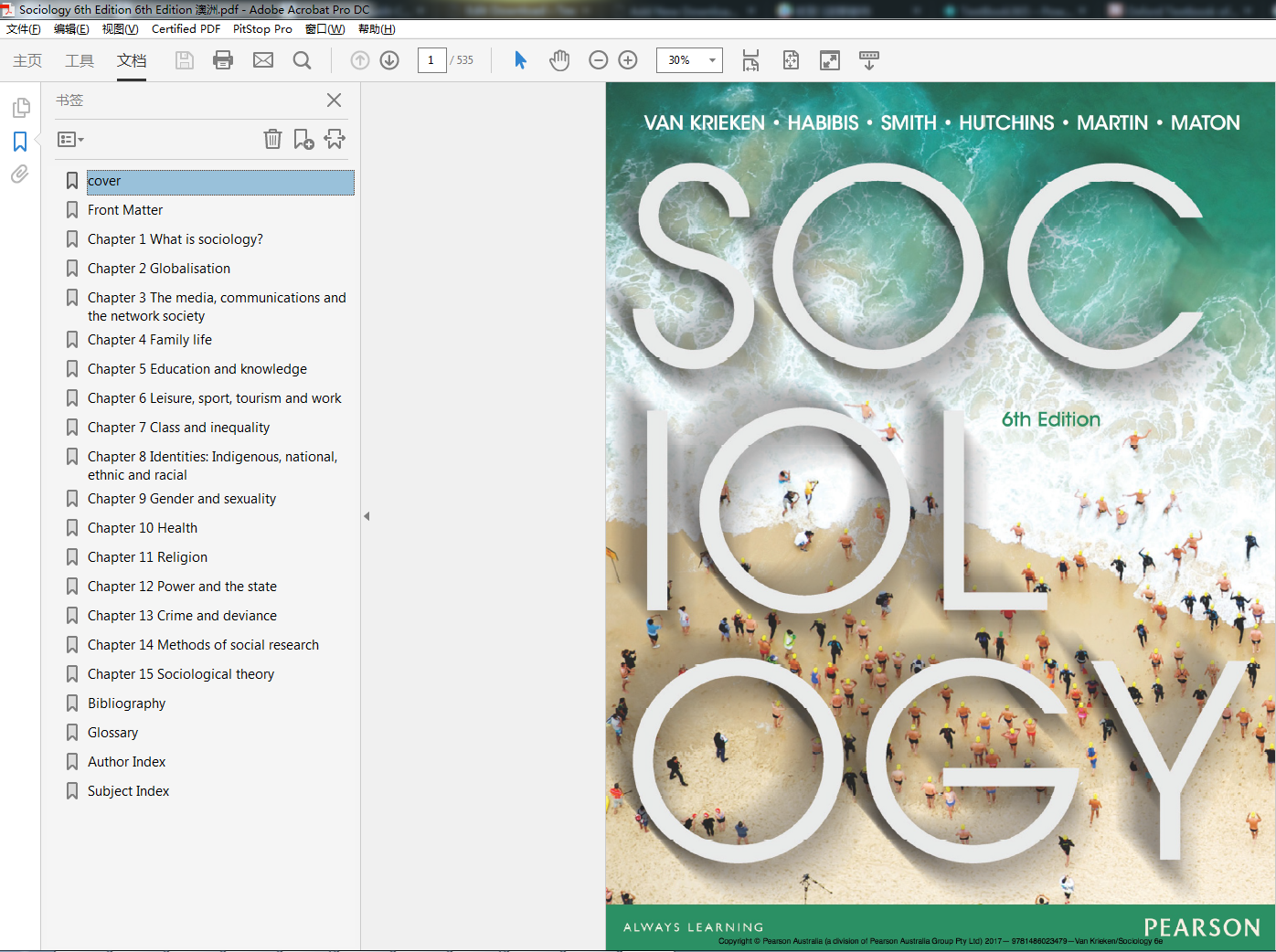Click the Save file icon

pos(185,60)
